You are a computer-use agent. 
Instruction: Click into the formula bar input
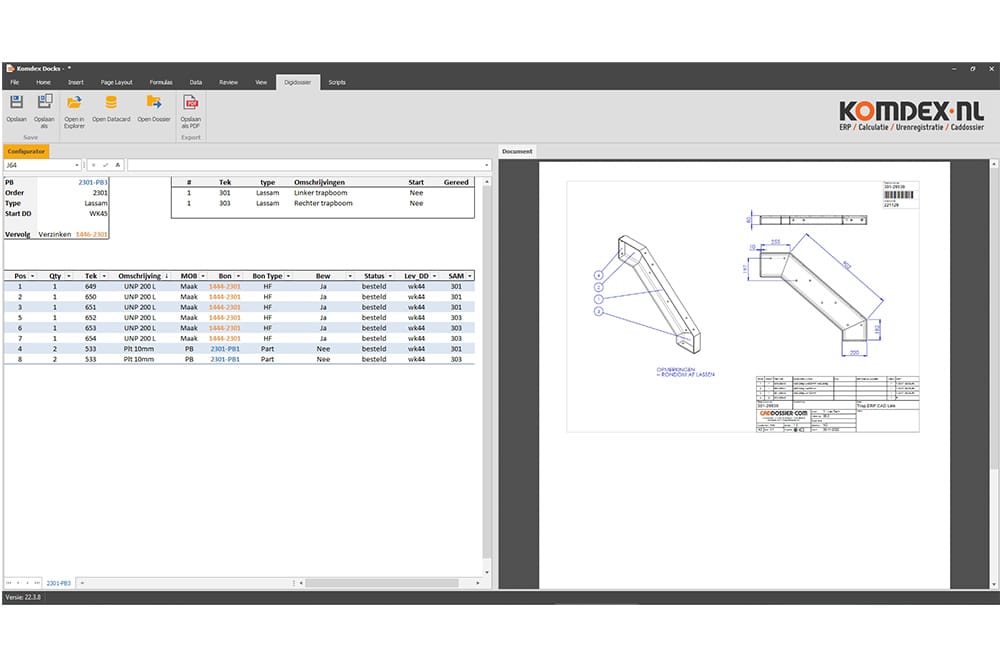tap(305, 165)
